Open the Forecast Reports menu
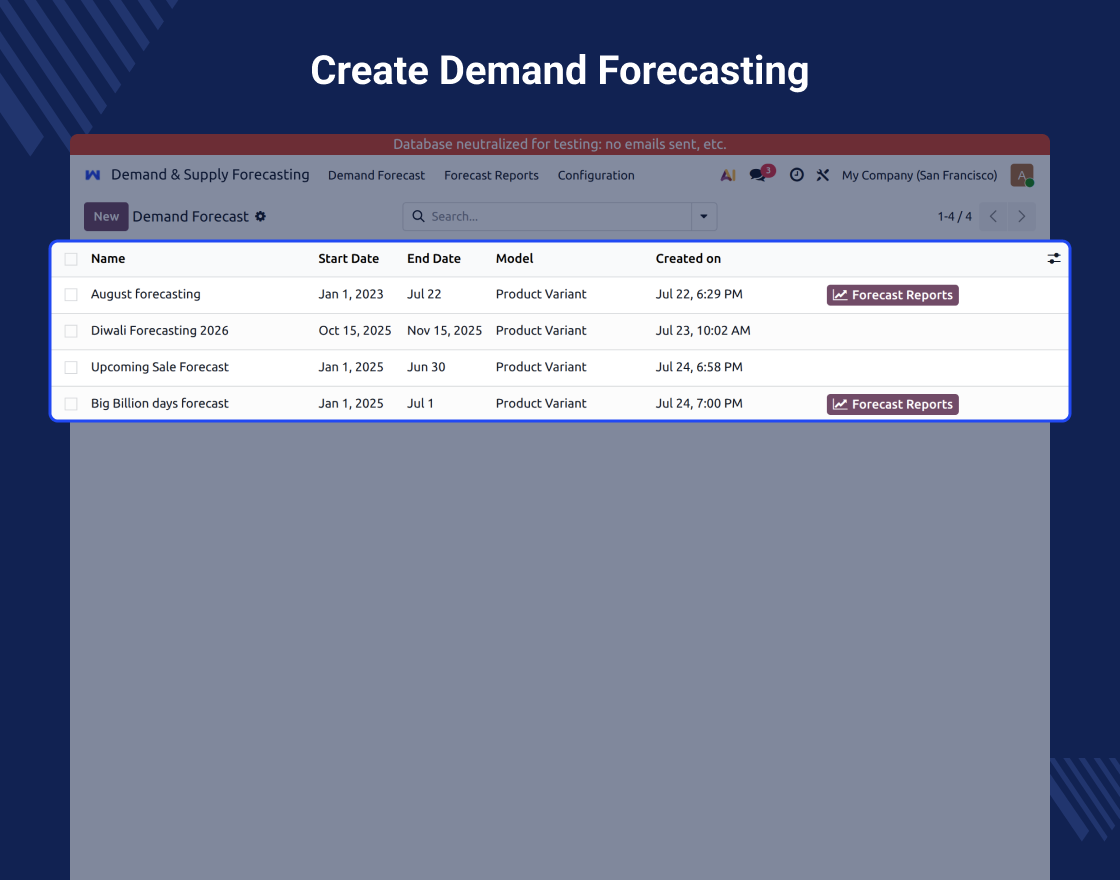The image size is (1120, 880). coord(491,175)
